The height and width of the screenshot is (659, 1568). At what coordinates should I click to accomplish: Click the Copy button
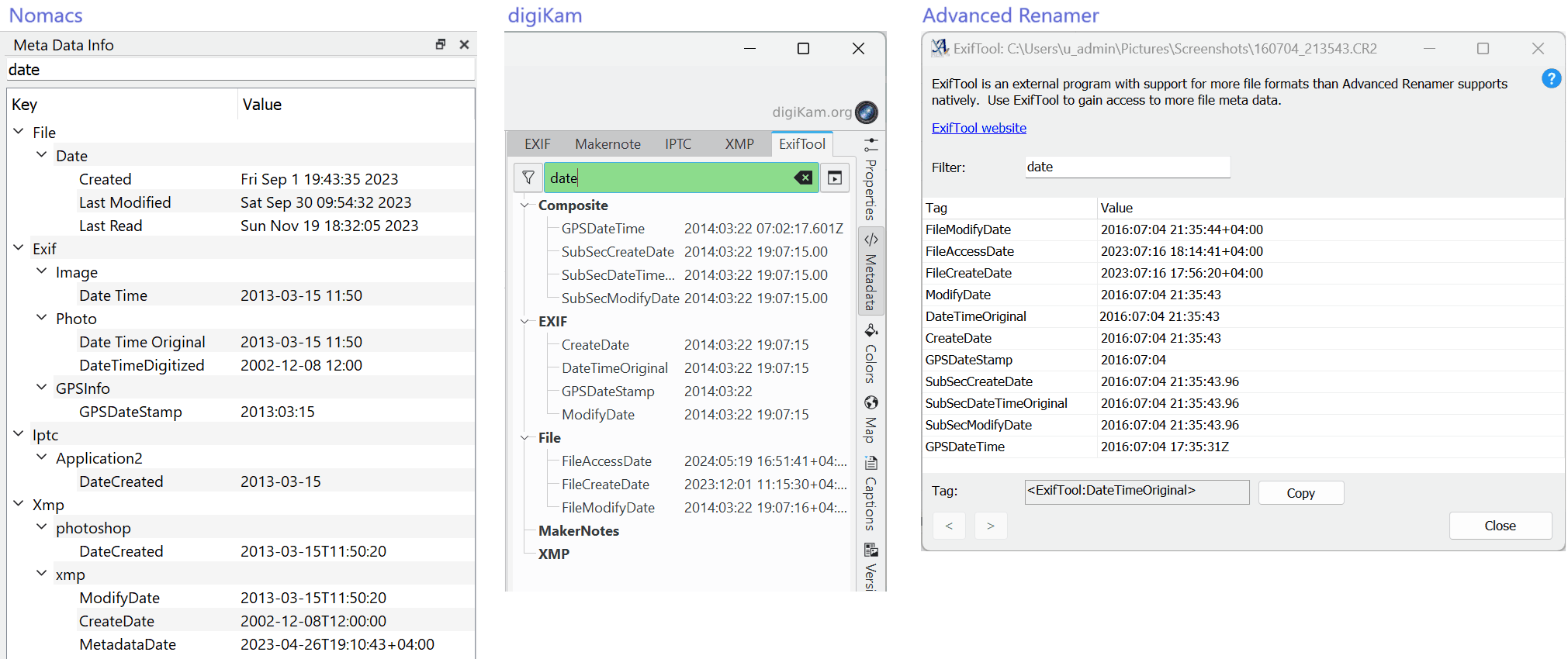(x=1300, y=493)
